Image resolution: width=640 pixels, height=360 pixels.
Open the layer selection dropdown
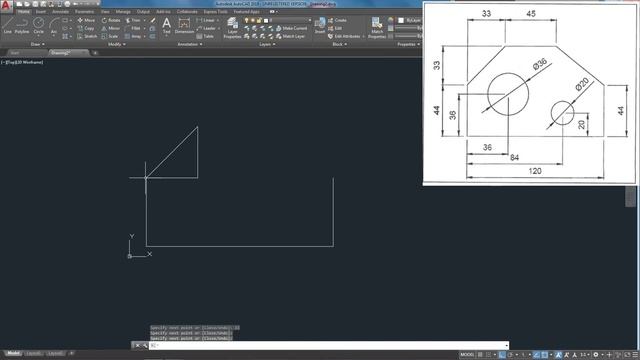pyautogui.click(x=310, y=20)
